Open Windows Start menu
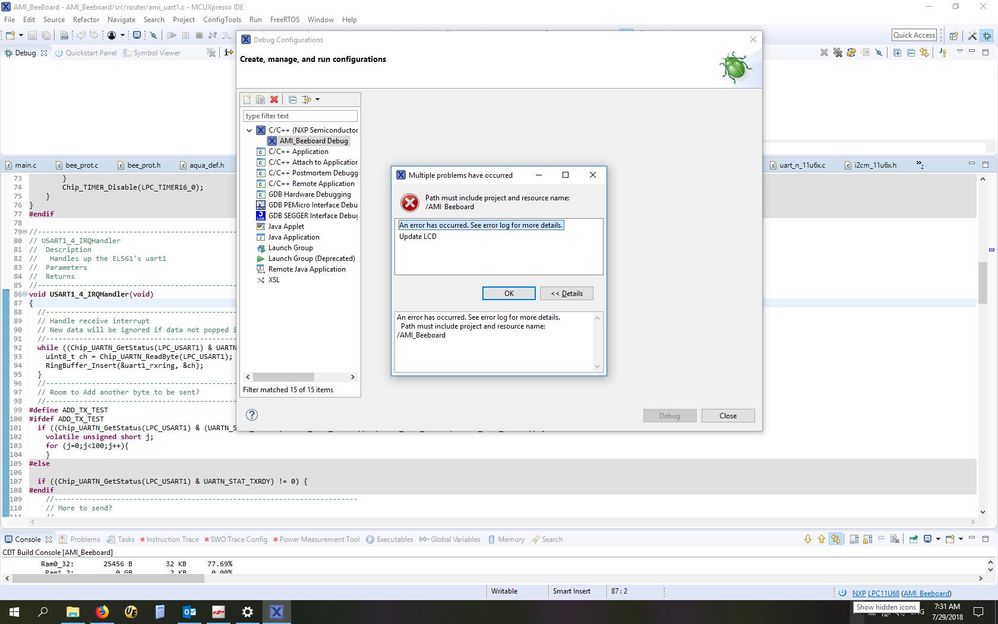This screenshot has height=624, width=998. click(x=14, y=612)
